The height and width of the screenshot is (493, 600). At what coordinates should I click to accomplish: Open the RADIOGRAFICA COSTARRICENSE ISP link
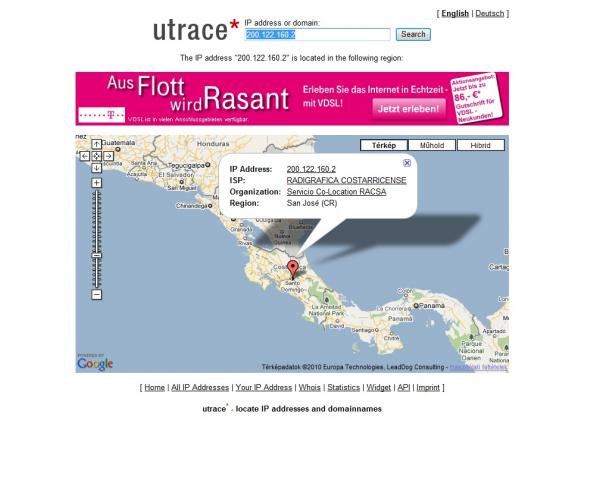[346, 180]
